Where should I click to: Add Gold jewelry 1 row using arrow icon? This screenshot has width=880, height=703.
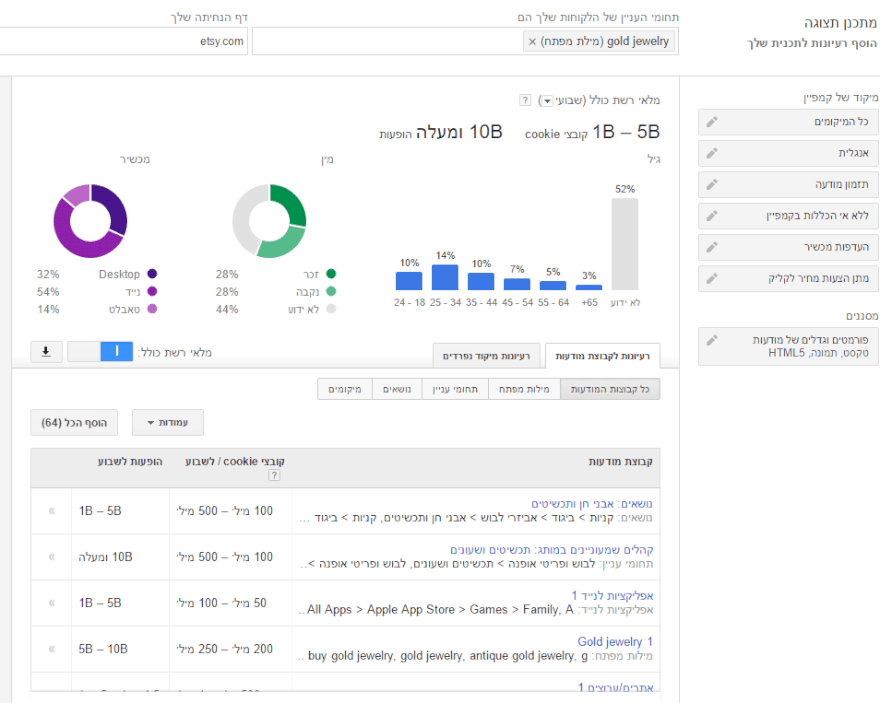pyautogui.click(x=51, y=649)
